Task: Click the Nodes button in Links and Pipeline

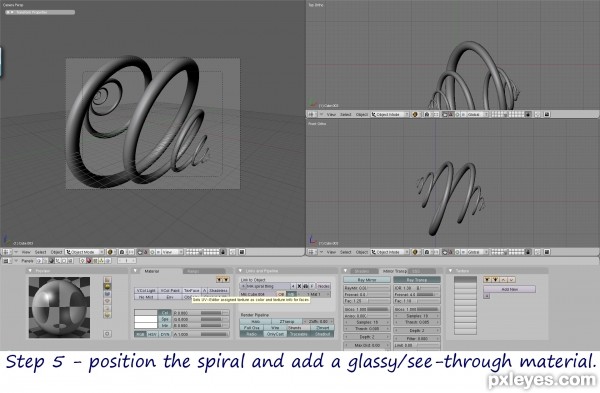Action: click(x=324, y=286)
